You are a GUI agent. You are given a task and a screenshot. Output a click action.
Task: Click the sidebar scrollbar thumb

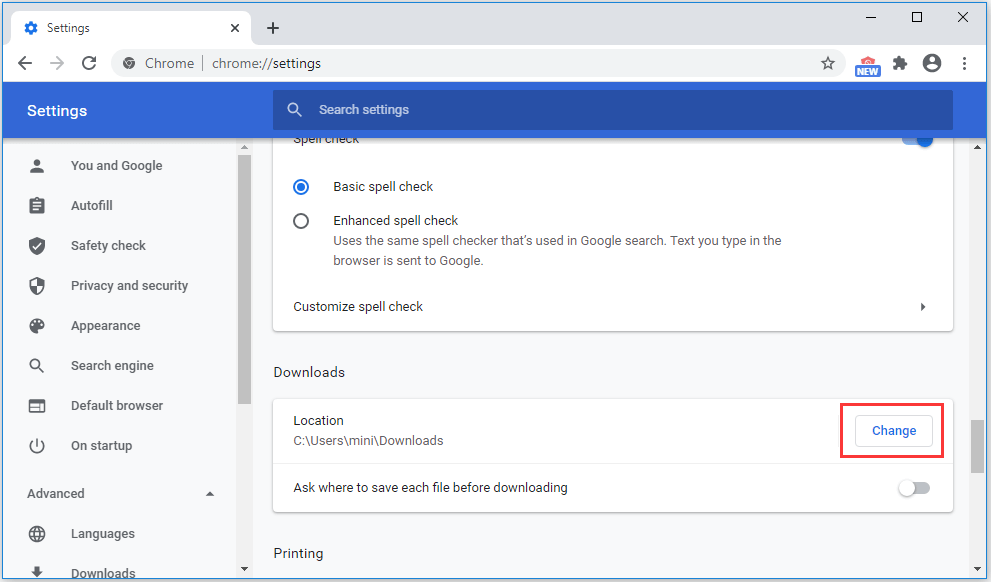(x=245, y=279)
